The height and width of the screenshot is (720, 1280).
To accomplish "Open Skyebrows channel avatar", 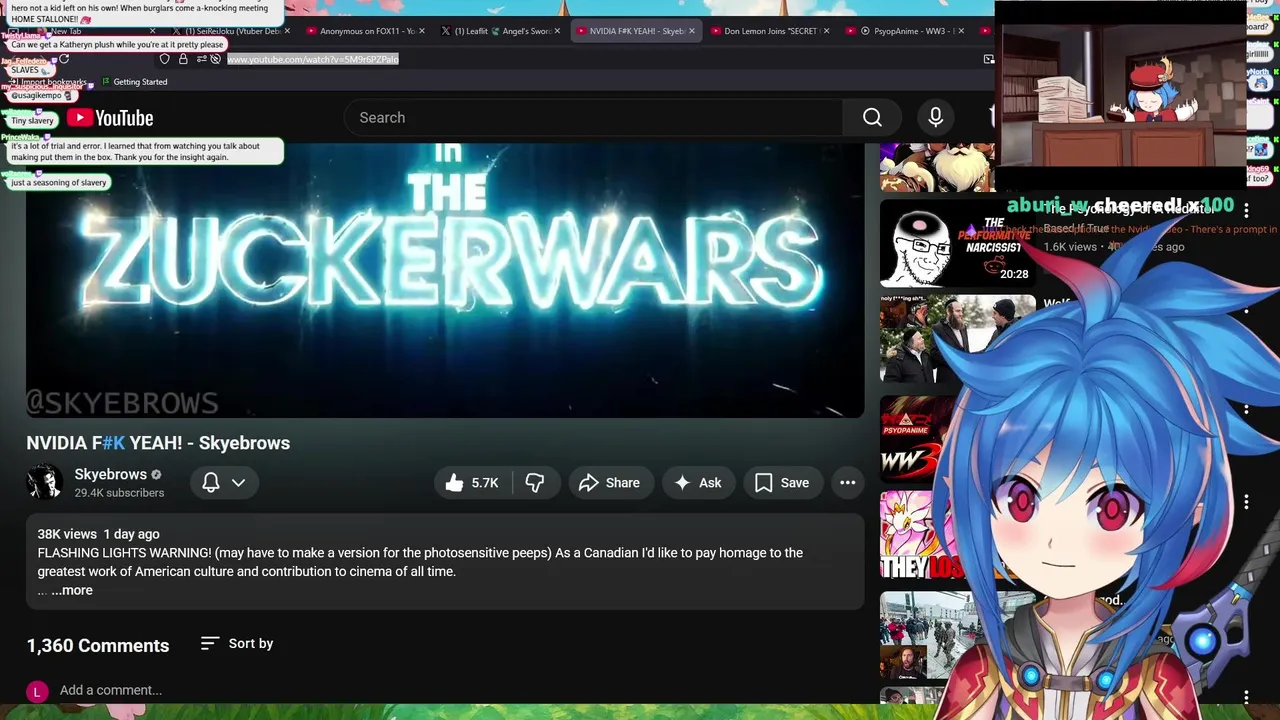I will [44, 482].
